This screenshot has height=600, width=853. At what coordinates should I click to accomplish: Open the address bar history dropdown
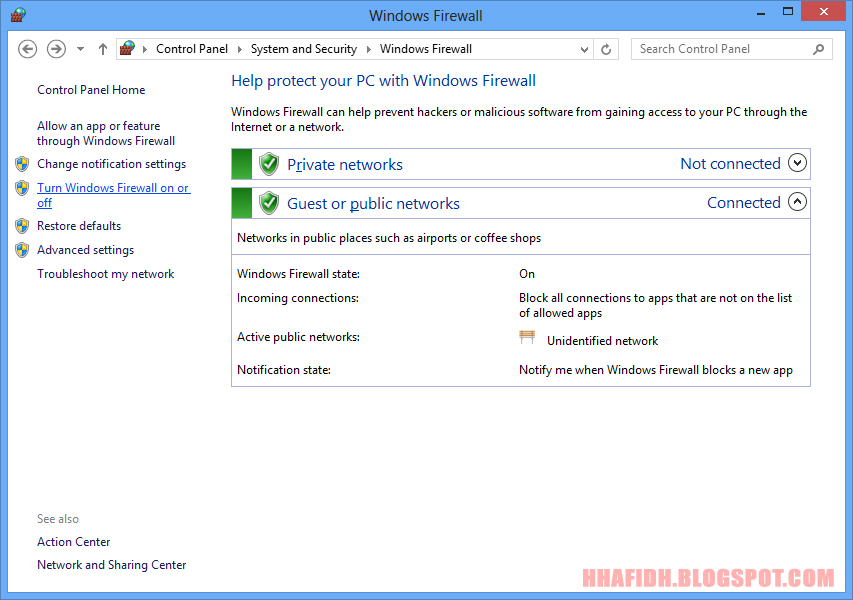pos(585,49)
